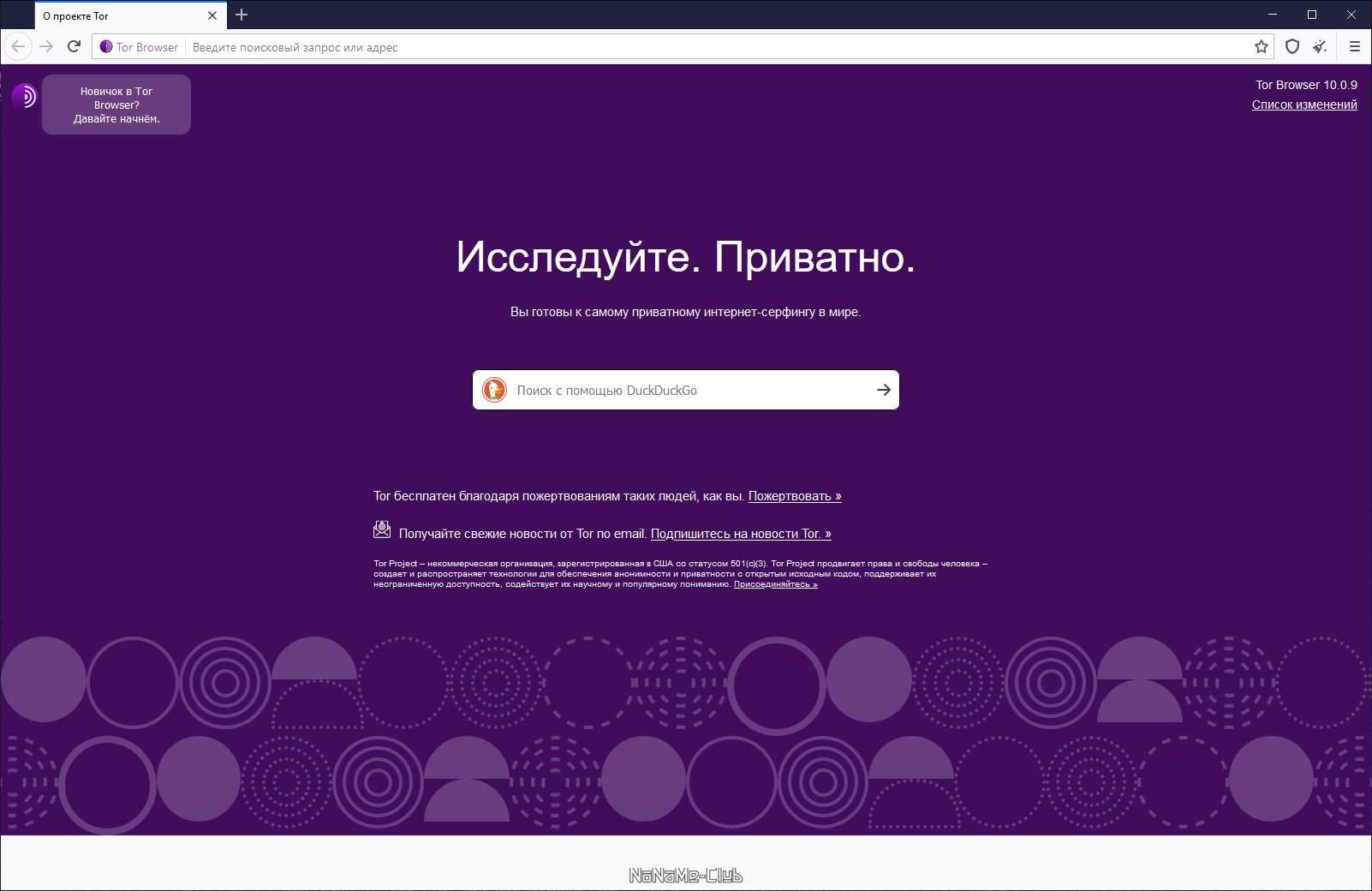Screen dimensions: 1372x891
Task: Click the DuckDuckGo logo in the search box
Action: click(494, 390)
